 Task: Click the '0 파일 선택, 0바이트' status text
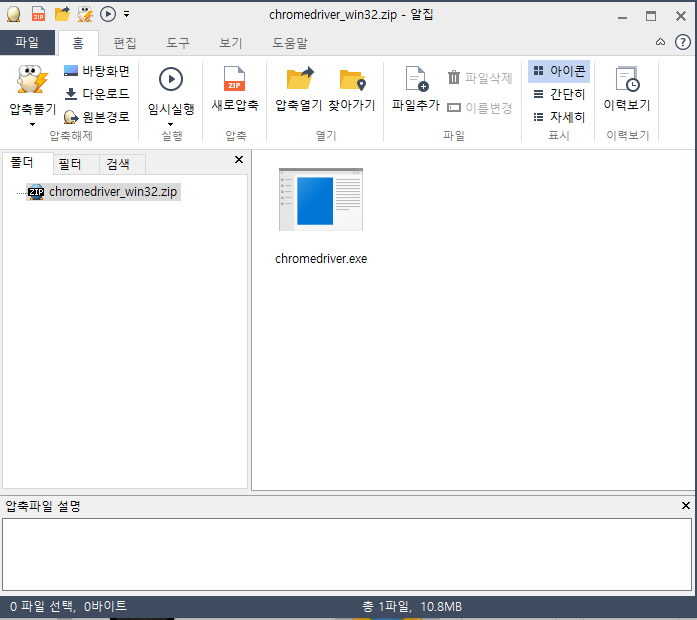pos(68,606)
